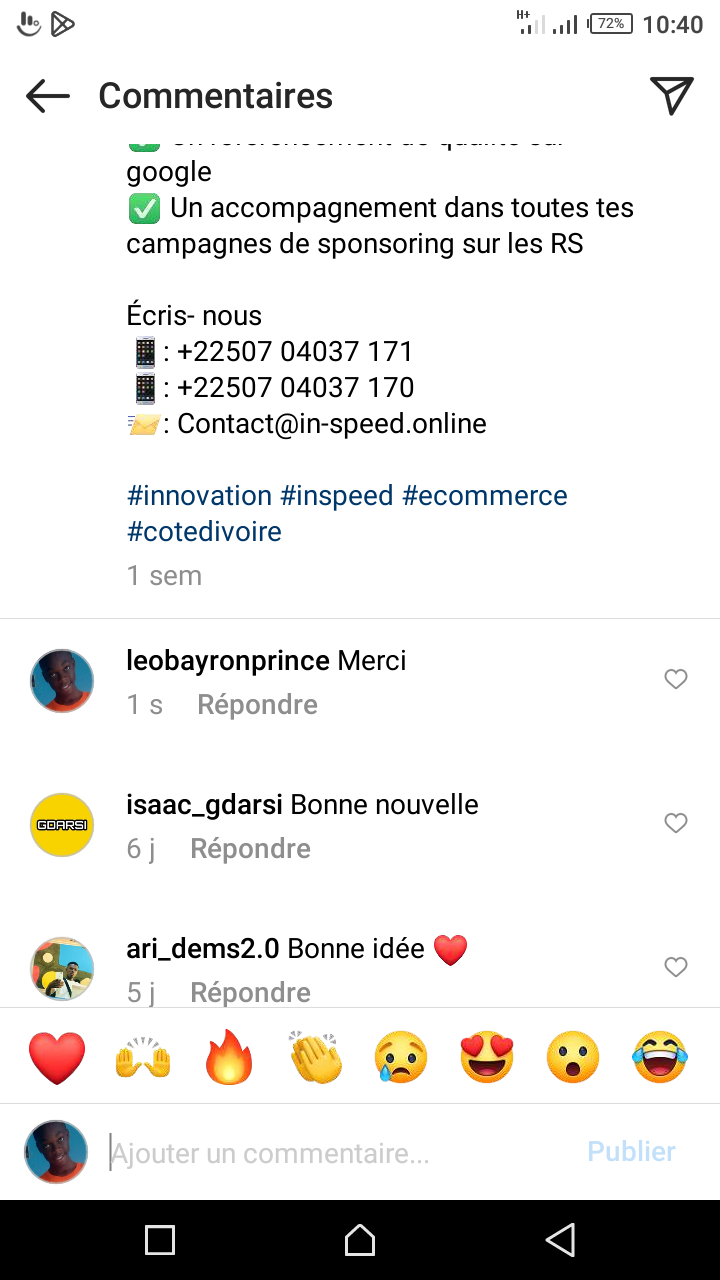Insert surprised face emoji
720x1280 pixels.
pyautogui.click(x=574, y=1058)
